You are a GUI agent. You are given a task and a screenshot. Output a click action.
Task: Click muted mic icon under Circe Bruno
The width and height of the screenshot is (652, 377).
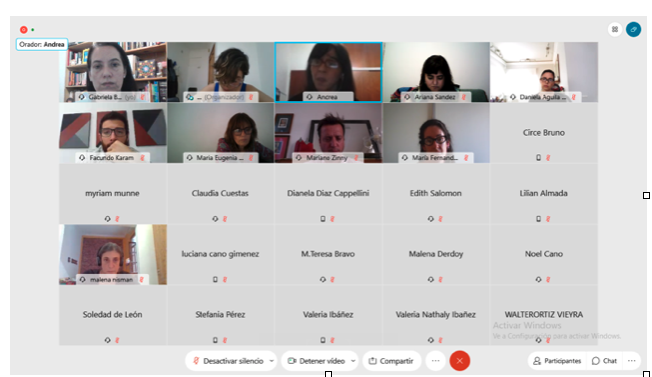(x=548, y=158)
